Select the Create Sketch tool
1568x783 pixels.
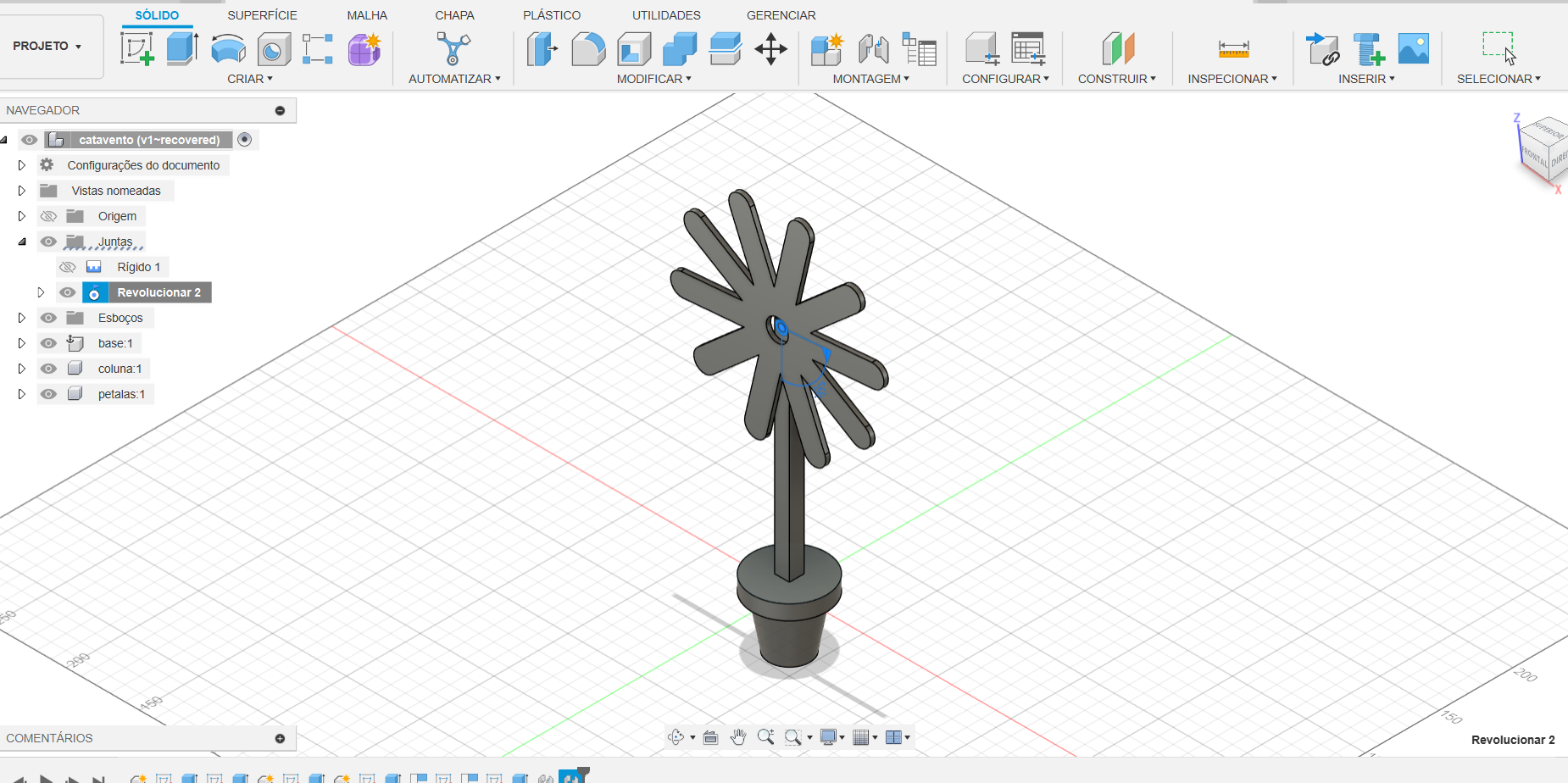[x=137, y=49]
